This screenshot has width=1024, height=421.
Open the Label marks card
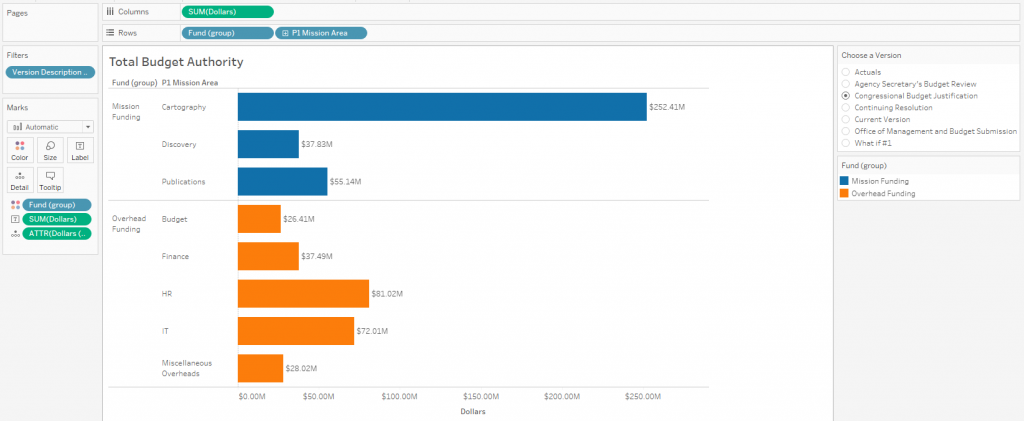click(80, 150)
